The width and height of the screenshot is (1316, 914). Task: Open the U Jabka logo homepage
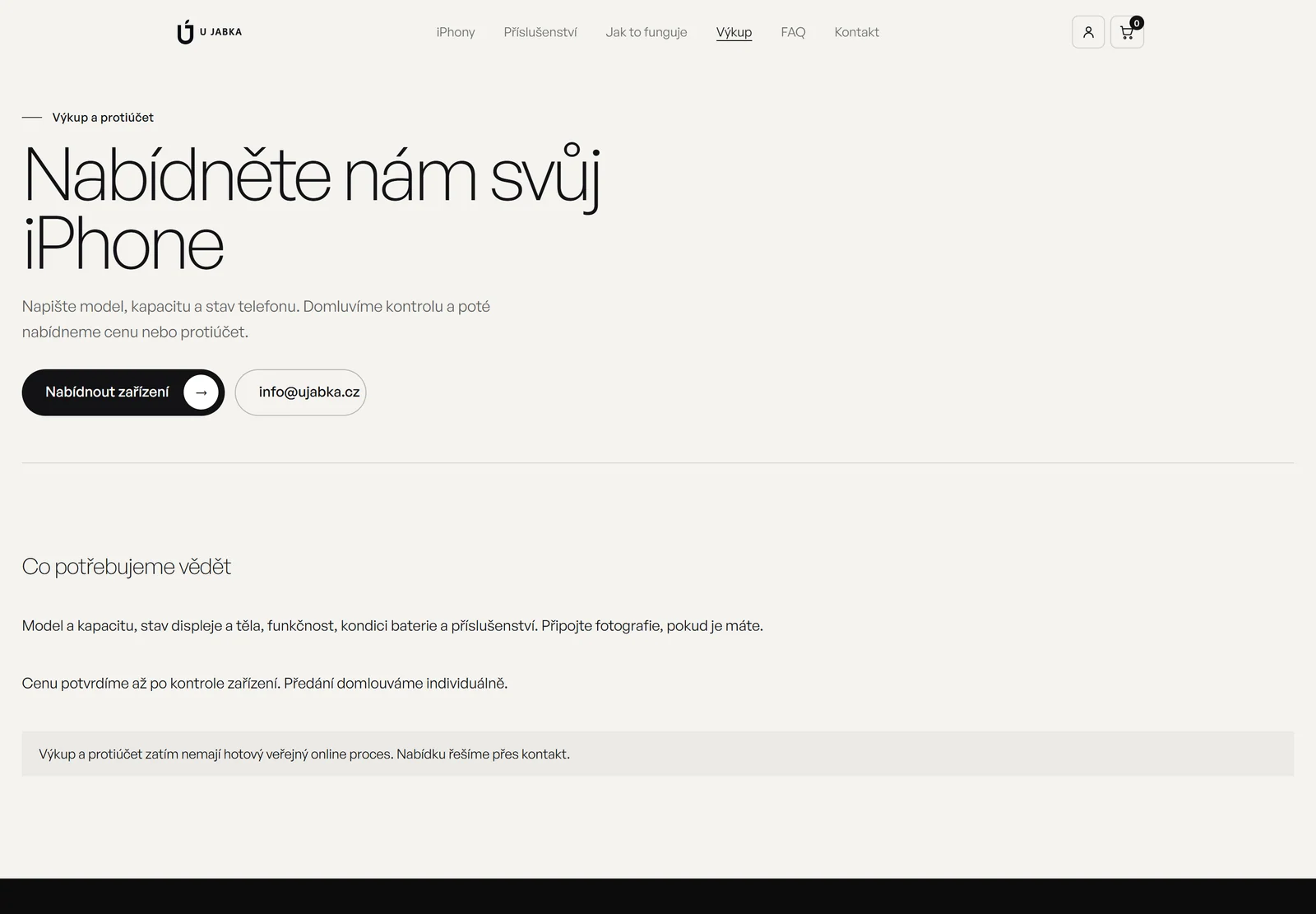tap(209, 32)
